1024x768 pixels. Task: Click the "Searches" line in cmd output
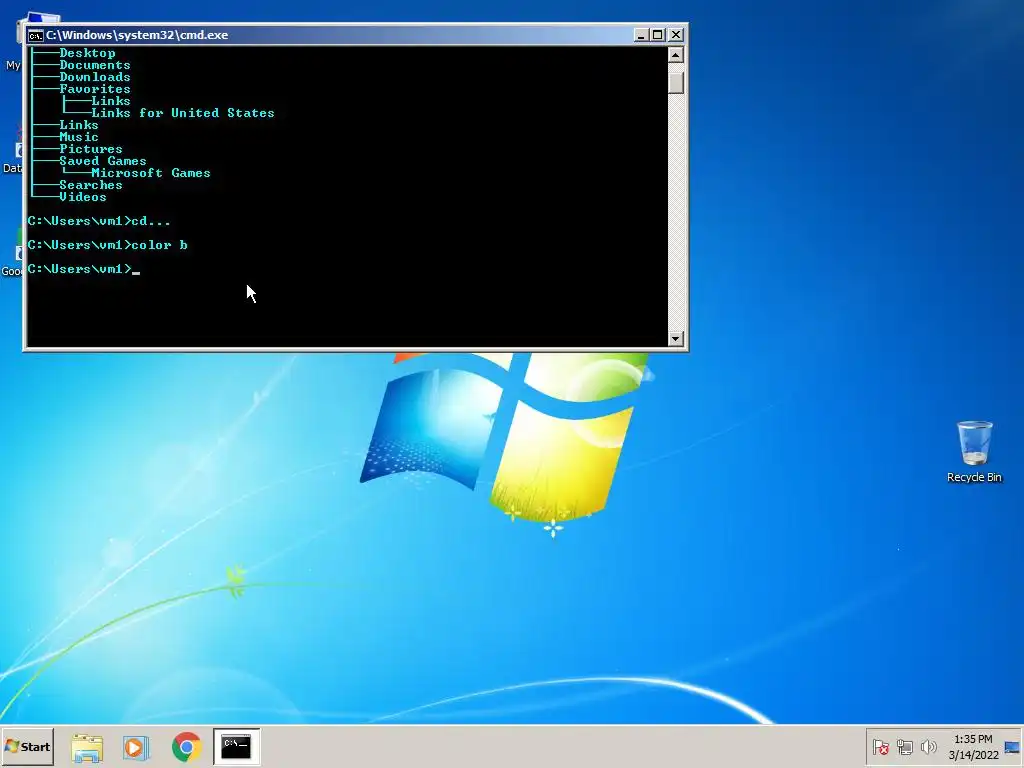(x=91, y=185)
